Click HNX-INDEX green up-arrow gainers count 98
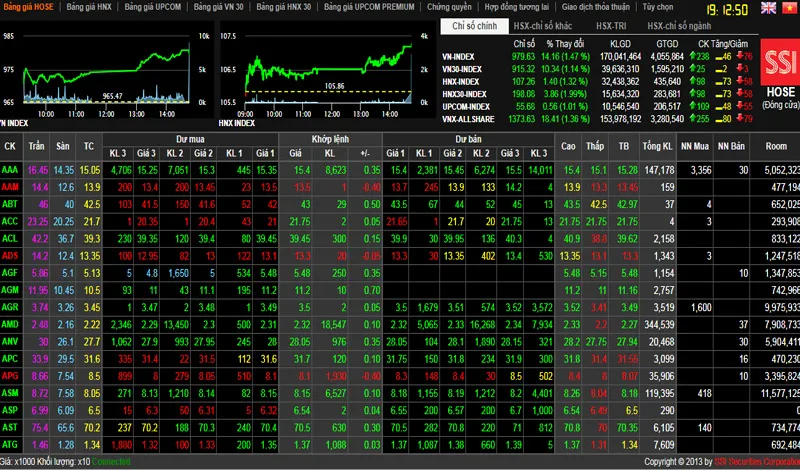The image size is (800, 470). (697, 81)
